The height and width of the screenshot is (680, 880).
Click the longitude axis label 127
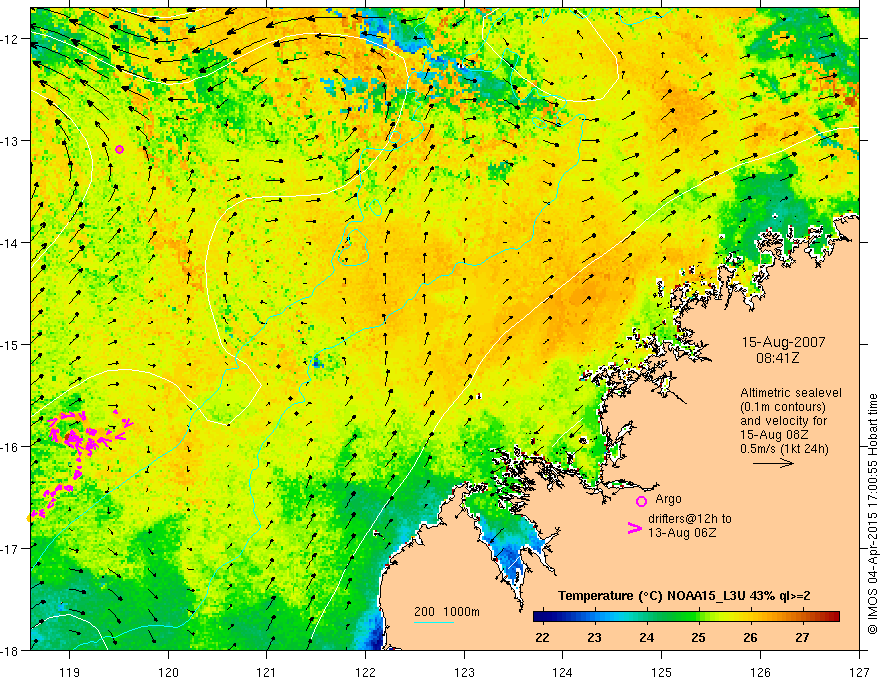(x=859, y=673)
